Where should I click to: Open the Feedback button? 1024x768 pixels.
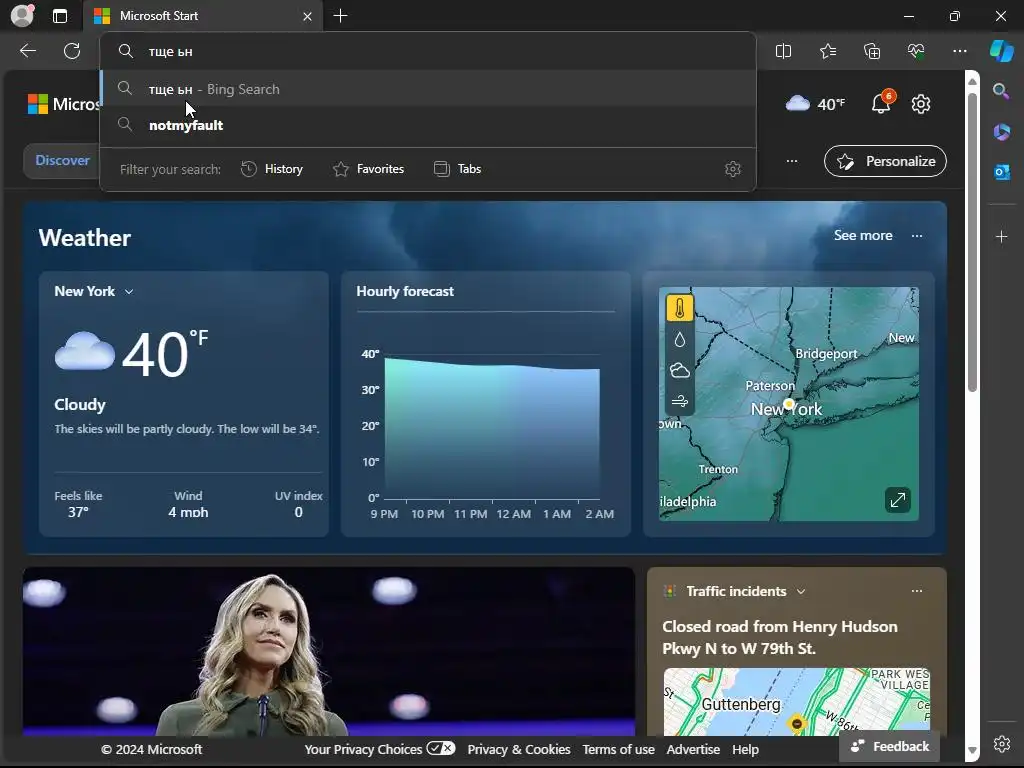point(889,746)
